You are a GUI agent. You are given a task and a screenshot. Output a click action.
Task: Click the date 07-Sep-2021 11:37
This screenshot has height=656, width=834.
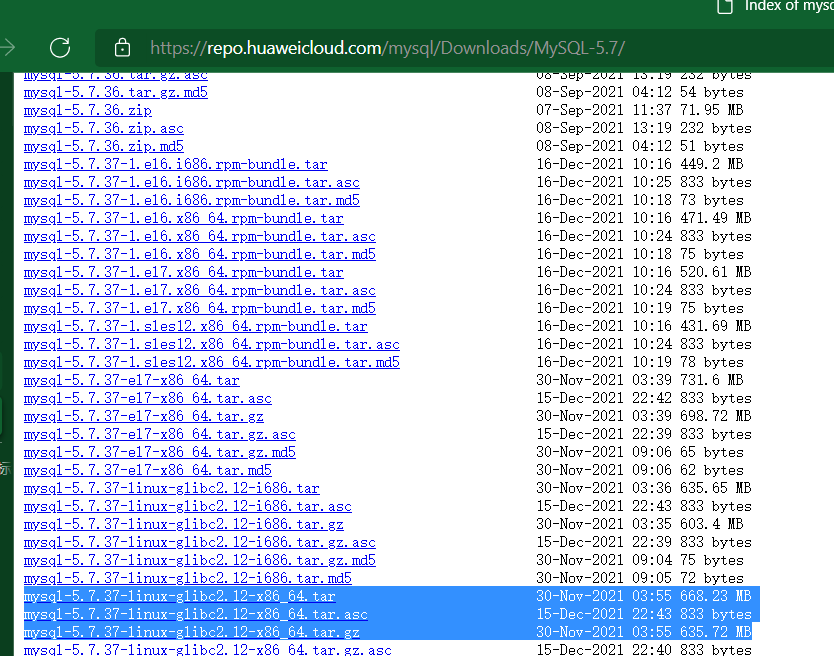point(604,110)
